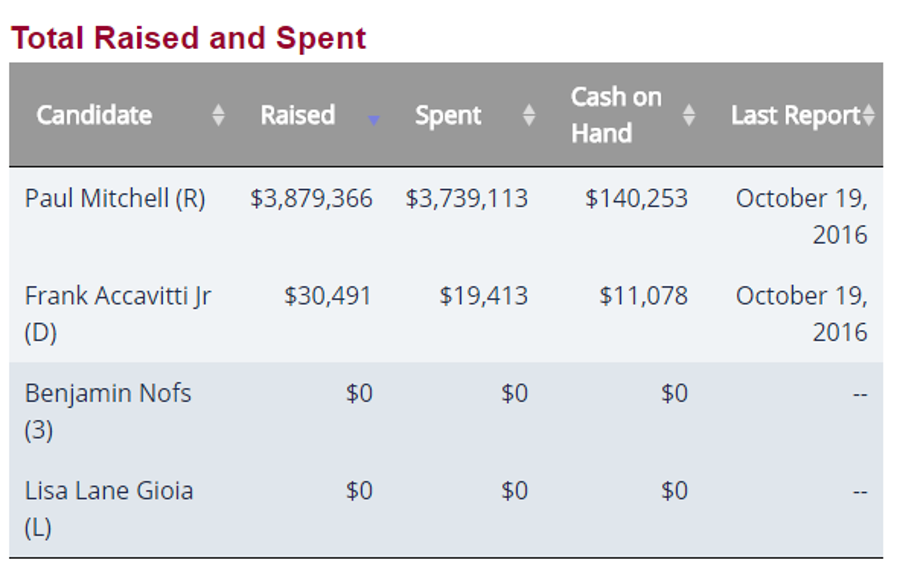
Task: Select the Lisa Lane Gioia (L) cell
Action: 109,508
